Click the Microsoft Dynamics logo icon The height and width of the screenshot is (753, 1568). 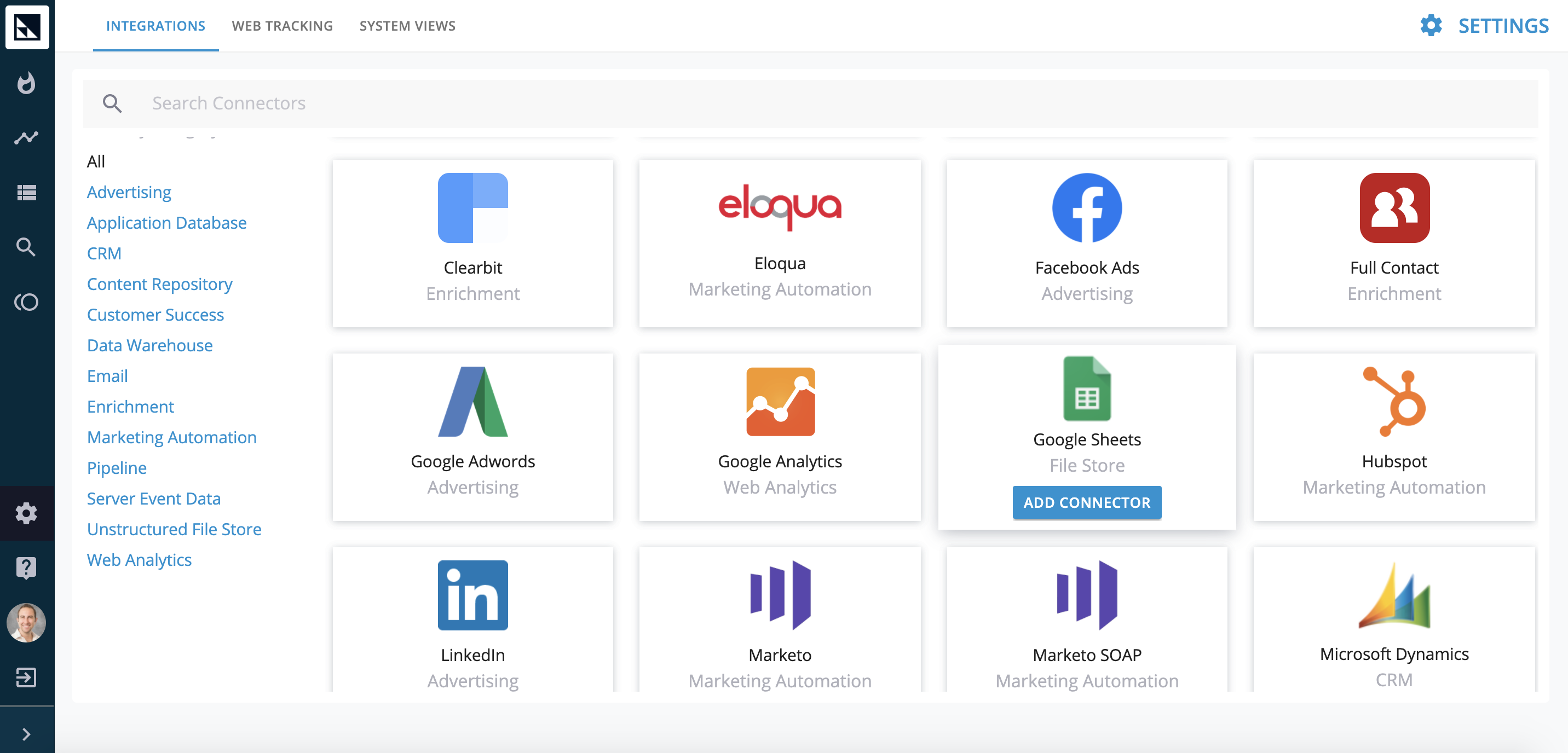click(x=1394, y=595)
